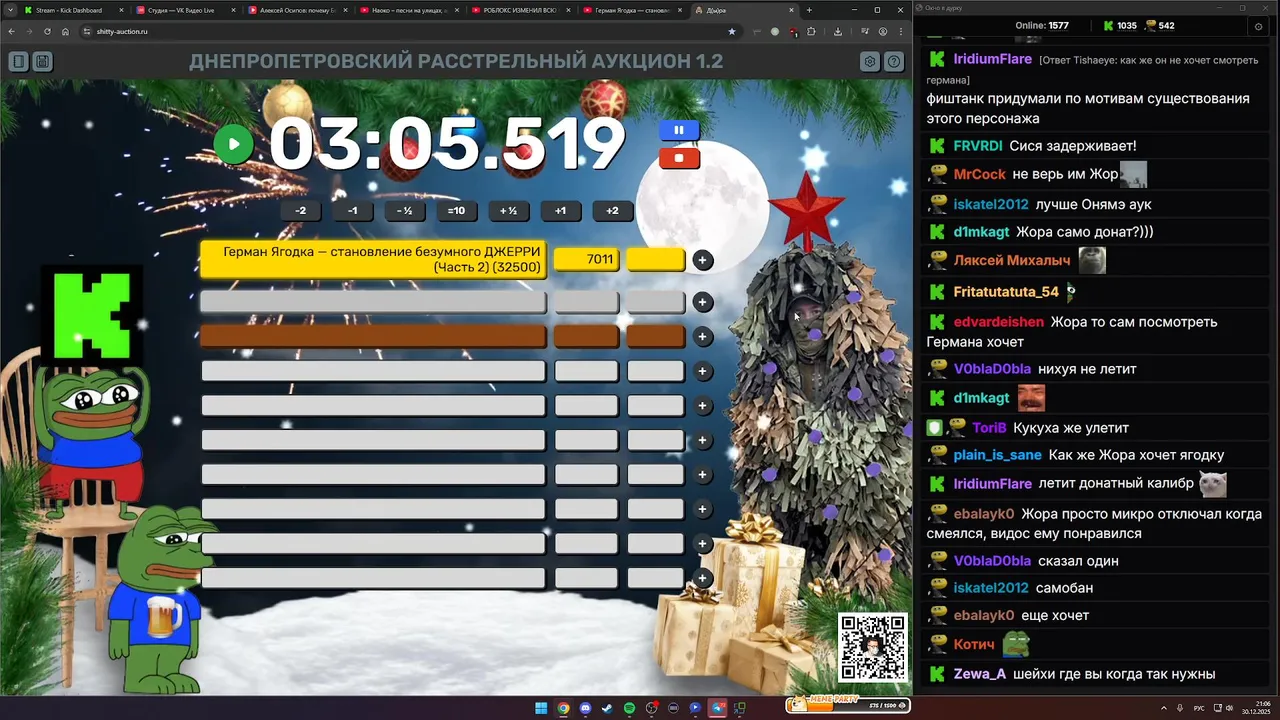Open Steam from taskbar
This screenshot has width=1280, height=720.
[607, 708]
